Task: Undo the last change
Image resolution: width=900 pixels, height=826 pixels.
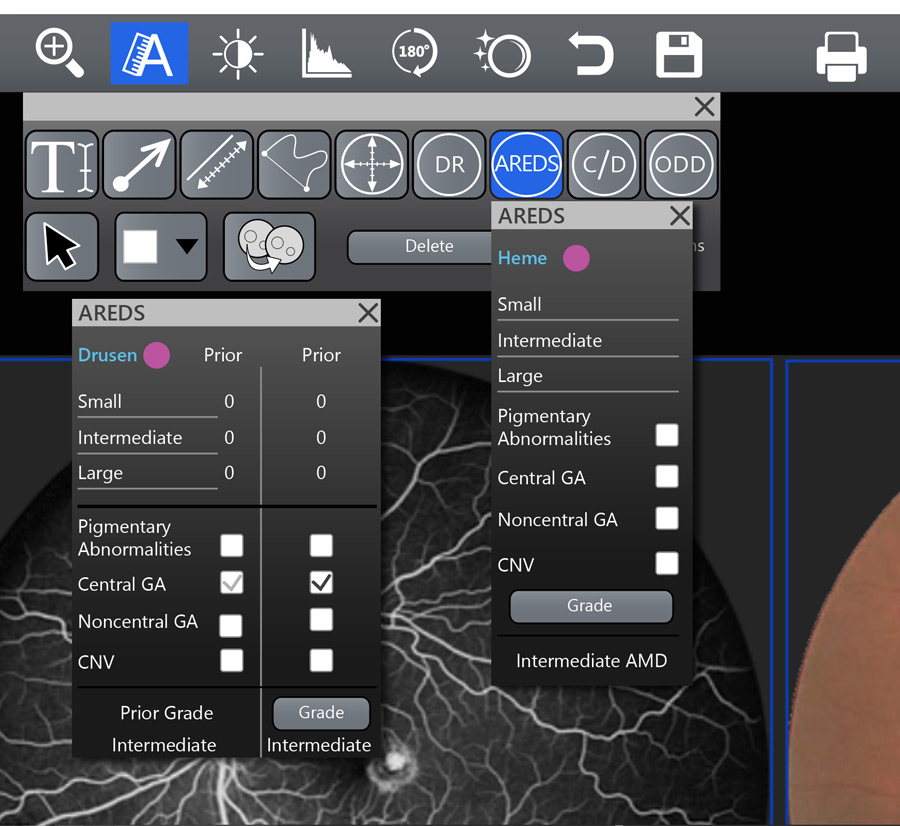Action: (x=591, y=54)
